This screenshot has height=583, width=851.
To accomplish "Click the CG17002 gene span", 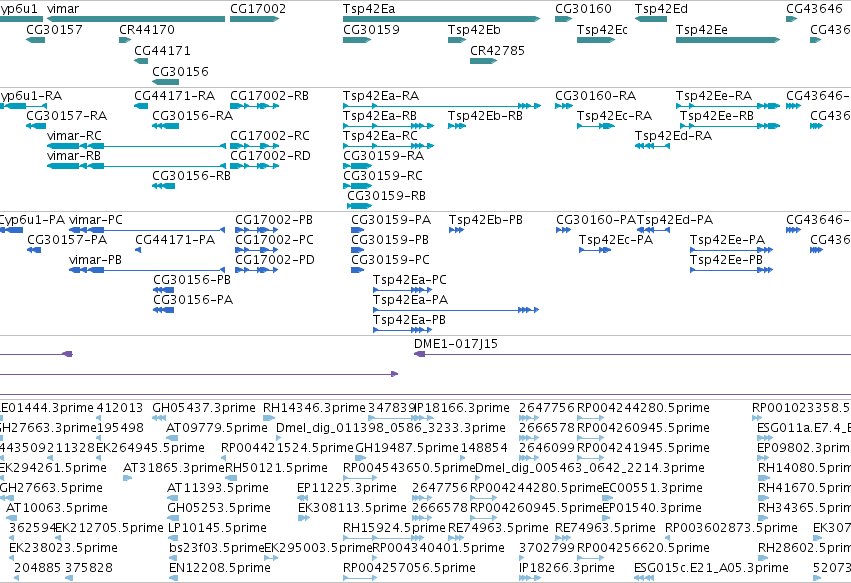I will tap(255, 19).
